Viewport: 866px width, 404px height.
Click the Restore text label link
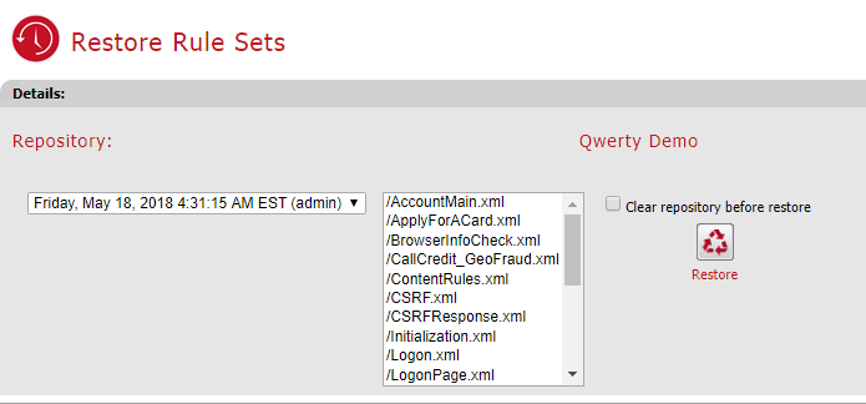coord(714,275)
